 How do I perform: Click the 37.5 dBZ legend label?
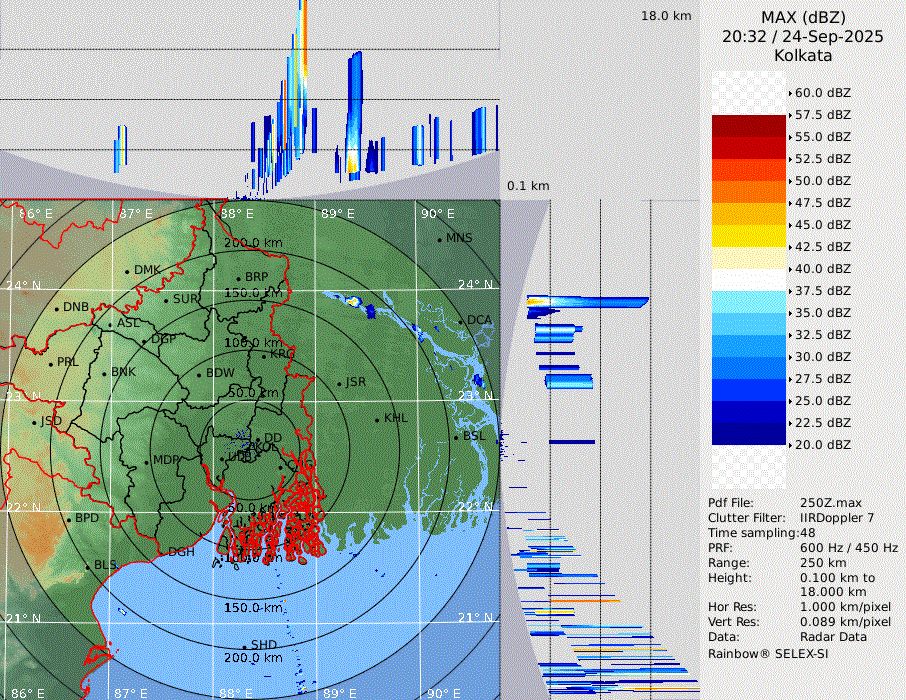[x=822, y=291]
